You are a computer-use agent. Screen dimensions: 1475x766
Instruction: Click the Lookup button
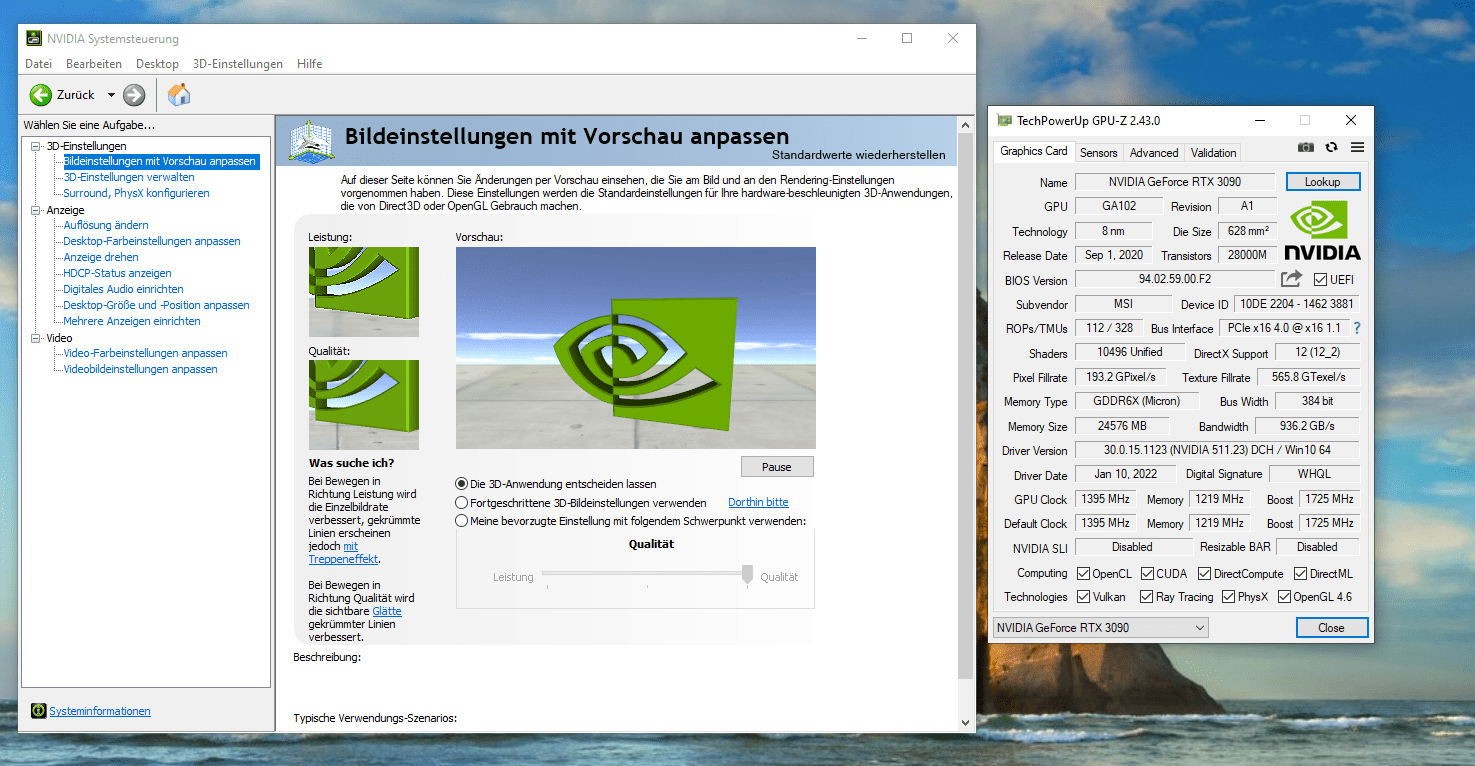coord(1323,182)
